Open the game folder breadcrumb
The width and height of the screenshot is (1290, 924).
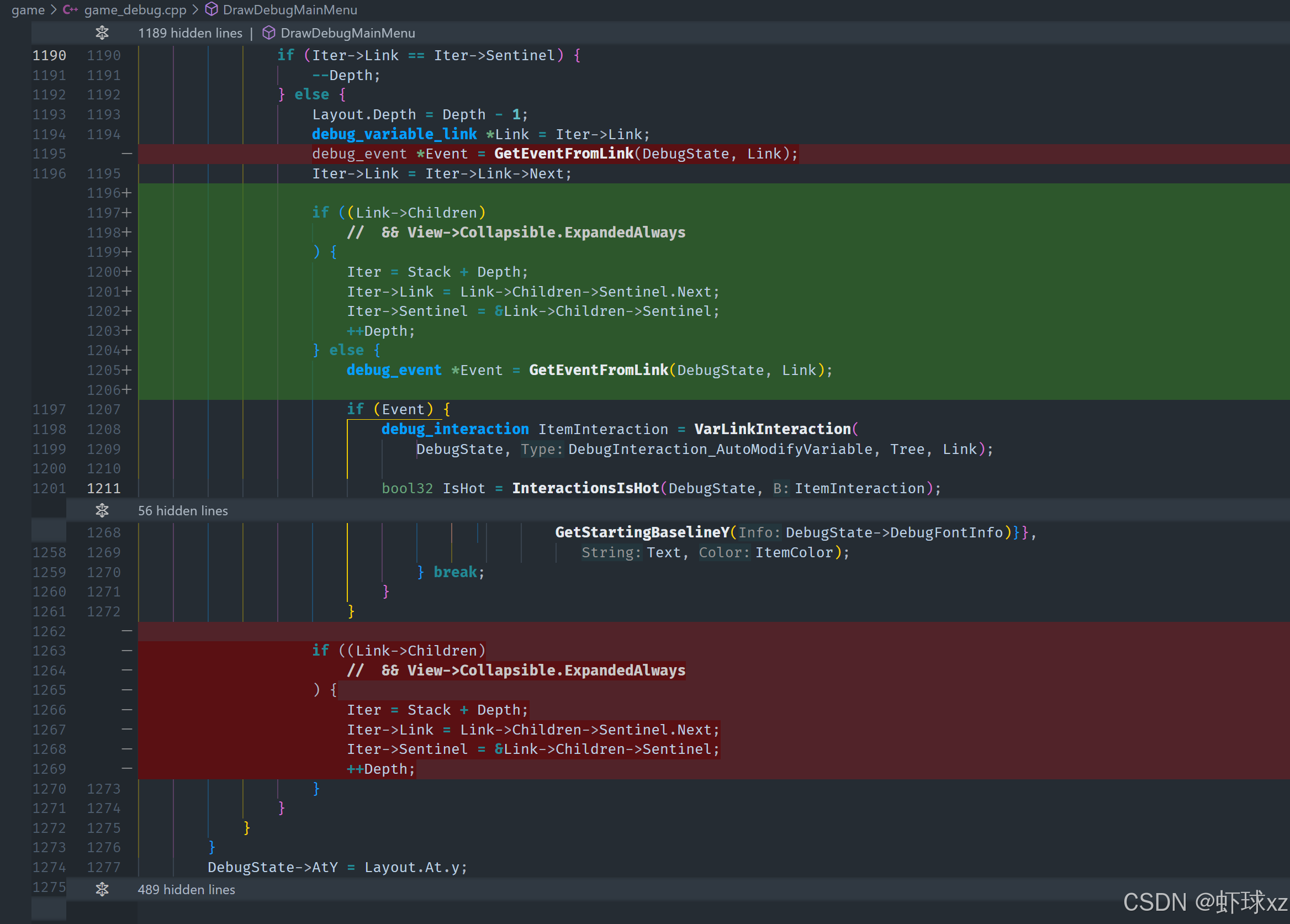28,10
